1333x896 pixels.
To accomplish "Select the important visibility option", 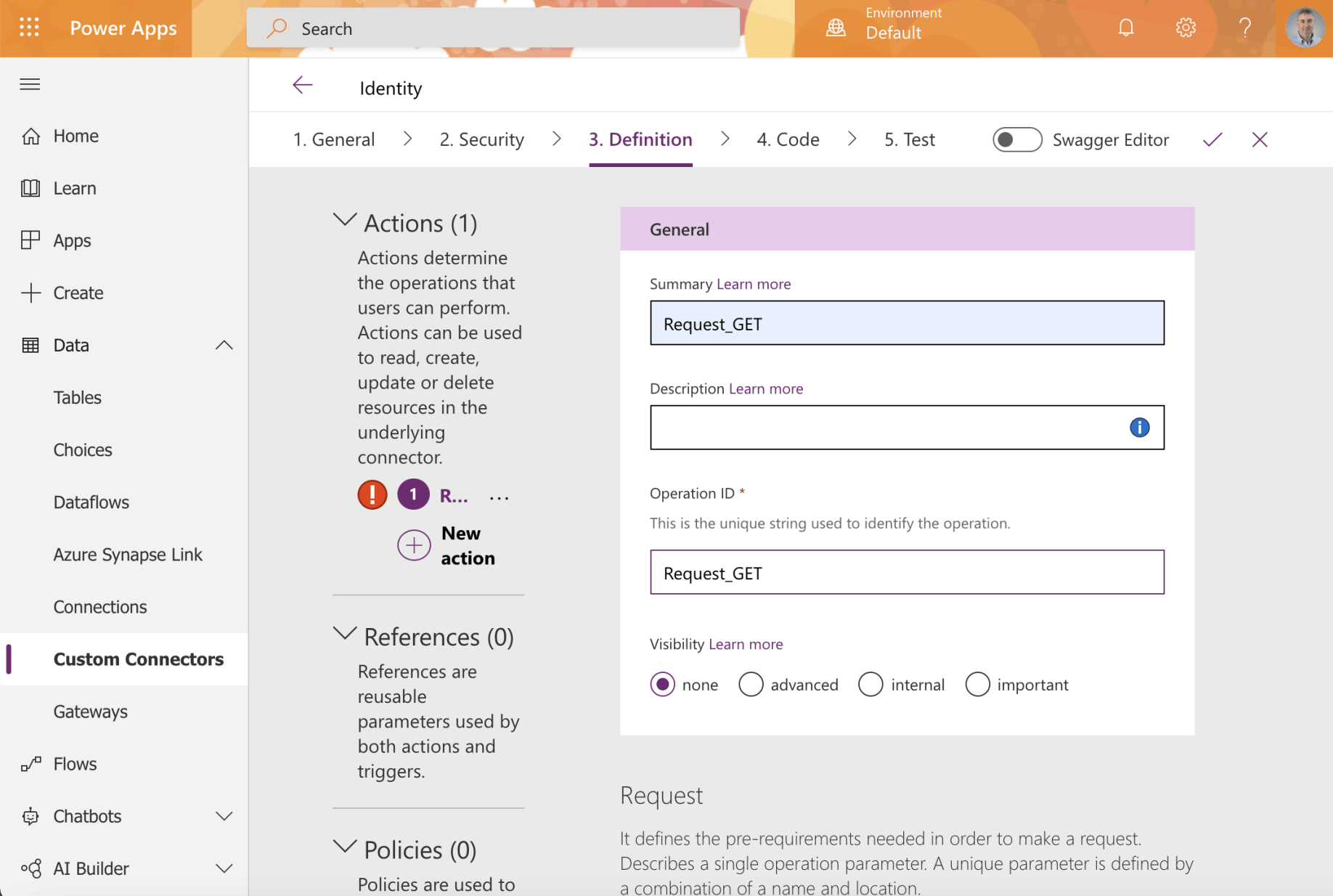I will [x=977, y=684].
